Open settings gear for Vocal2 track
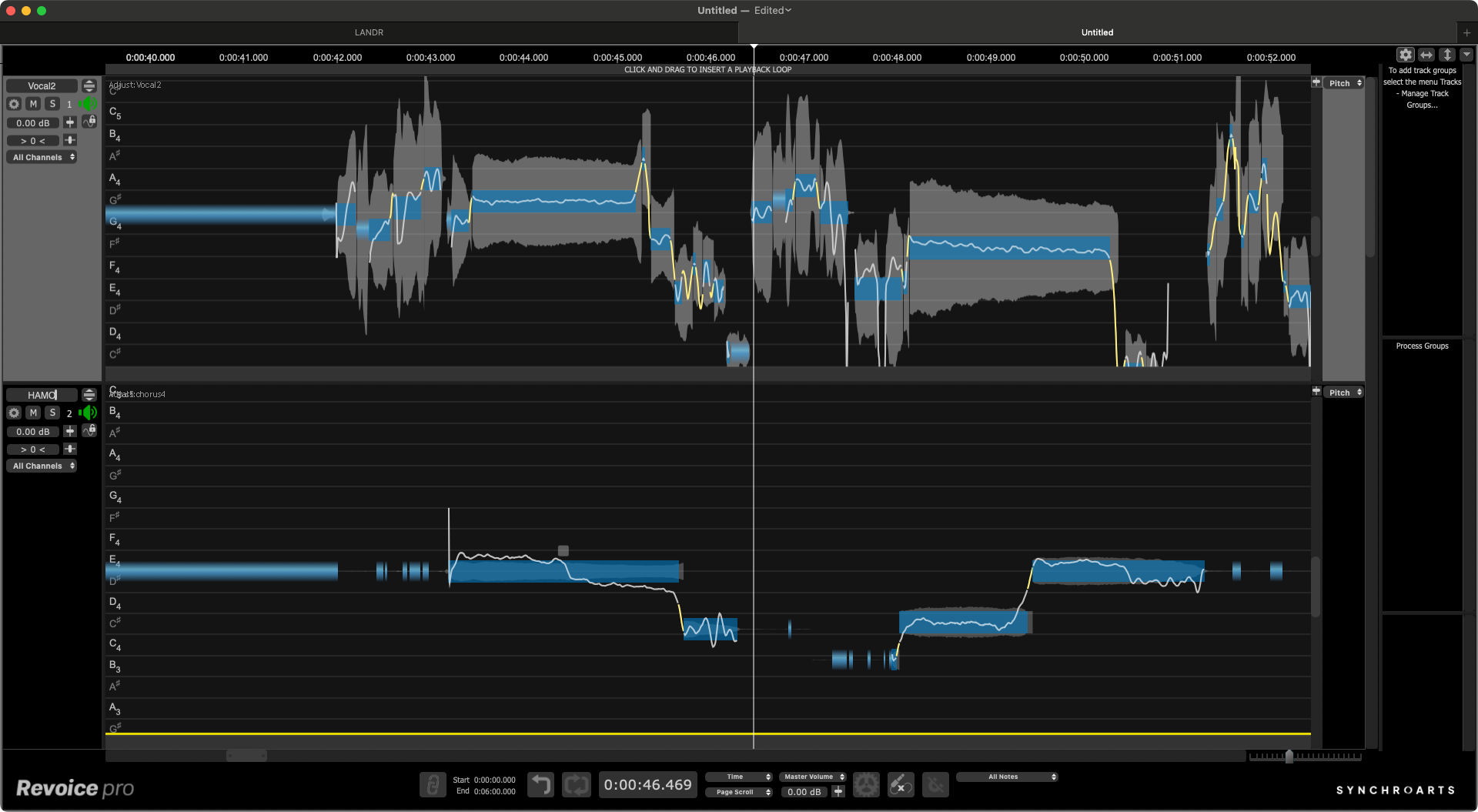This screenshot has width=1478, height=812. pyautogui.click(x=14, y=104)
